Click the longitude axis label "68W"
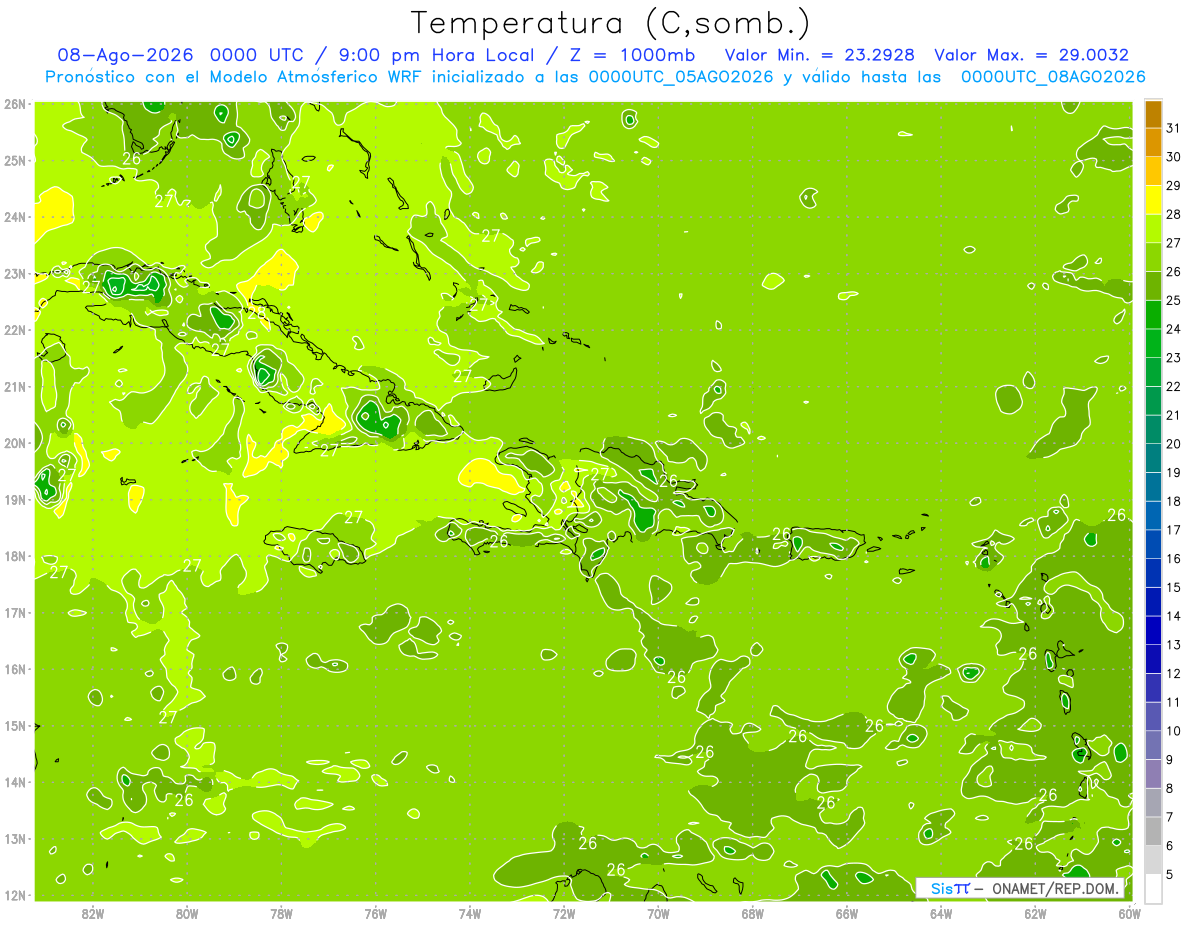 753,913
